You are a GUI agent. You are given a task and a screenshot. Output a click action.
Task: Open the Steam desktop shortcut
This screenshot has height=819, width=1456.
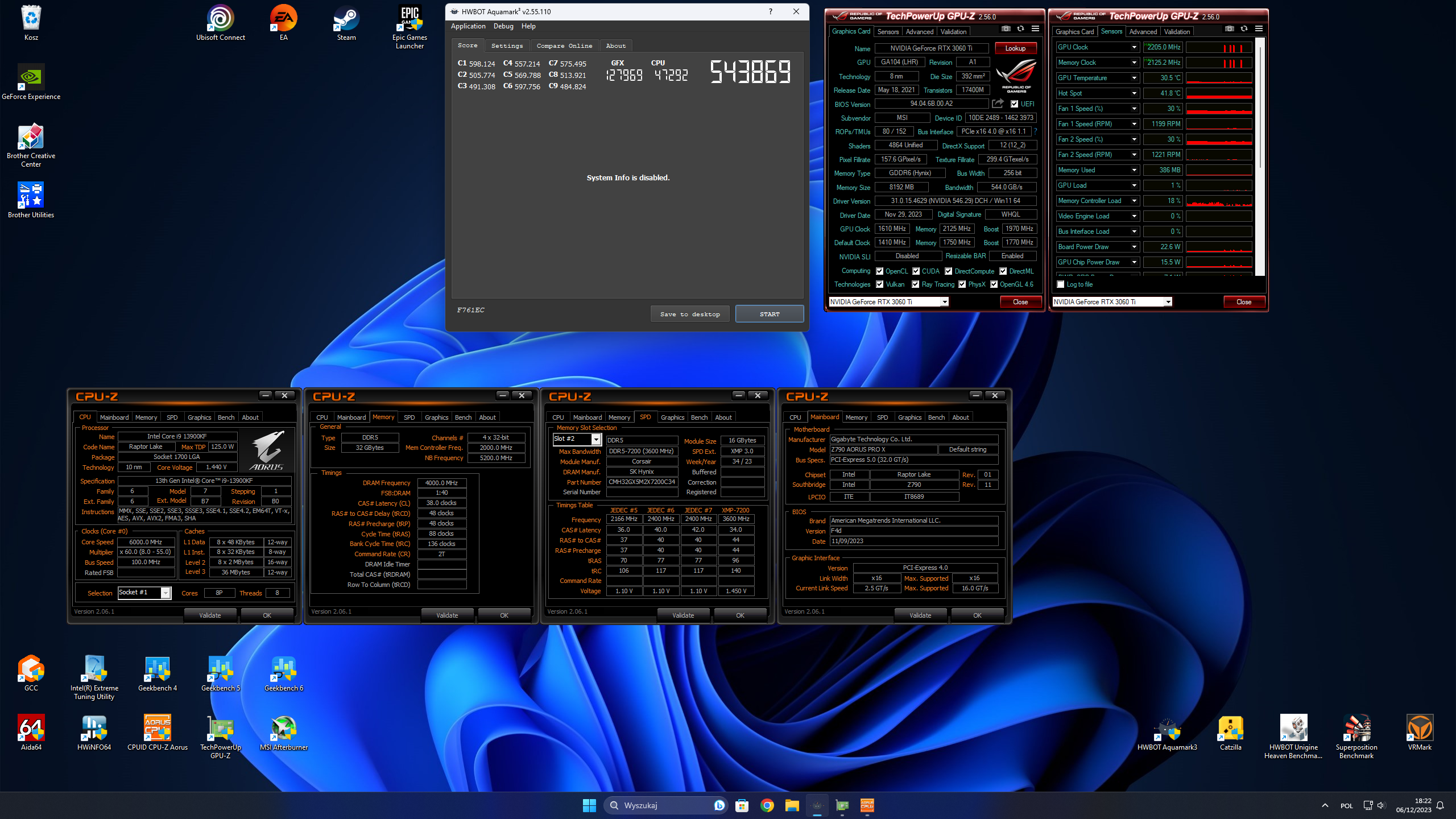click(346, 23)
